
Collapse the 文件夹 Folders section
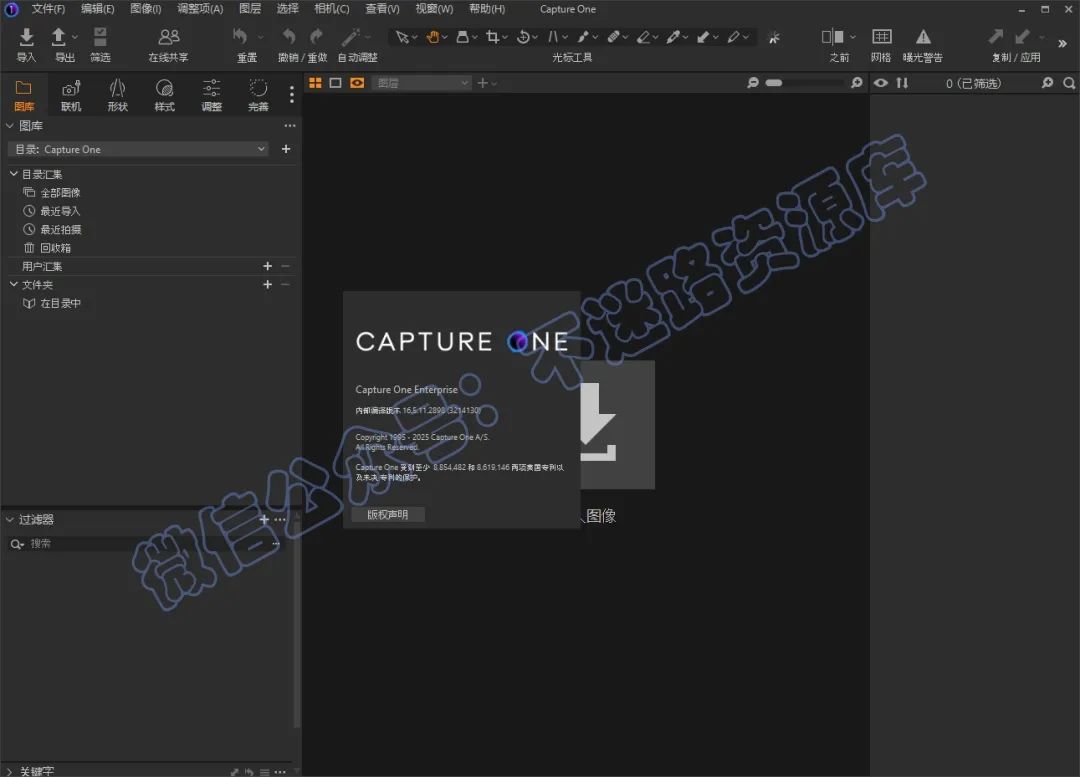[x=14, y=284]
